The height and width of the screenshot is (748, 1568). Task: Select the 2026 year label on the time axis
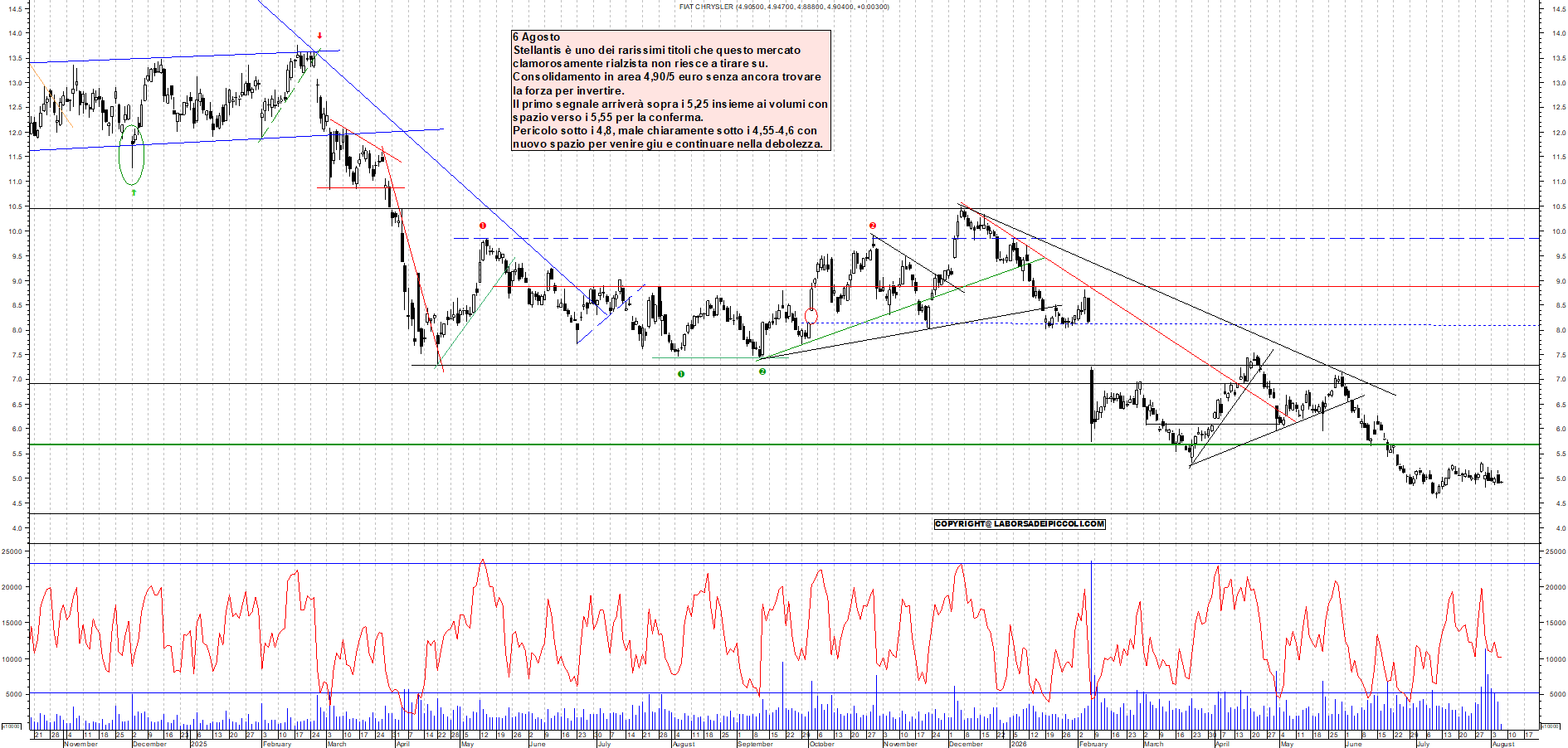pyautogui.click(x=1019, y=744)
